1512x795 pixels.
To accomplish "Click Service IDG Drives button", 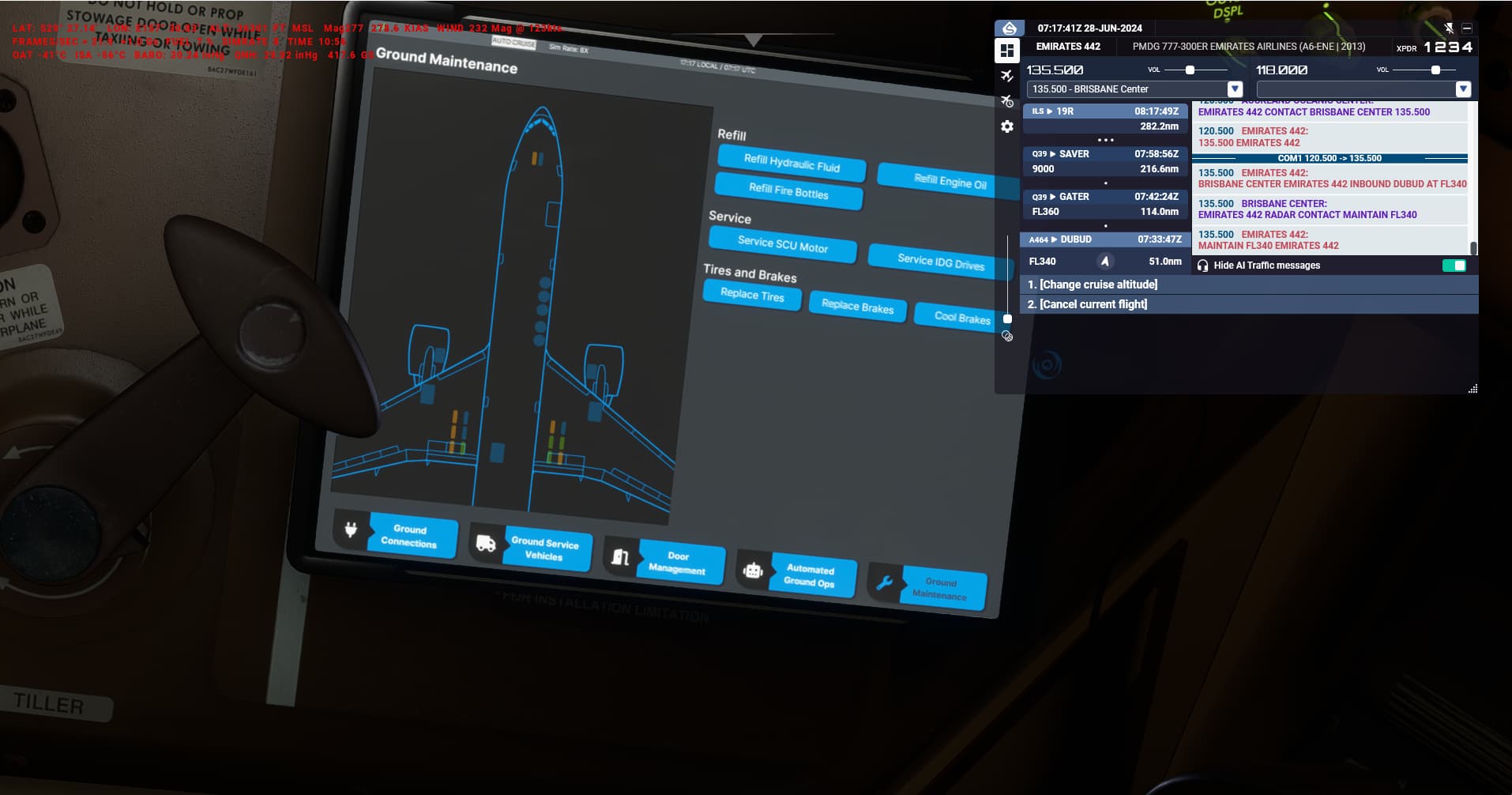I will (940, 262).
